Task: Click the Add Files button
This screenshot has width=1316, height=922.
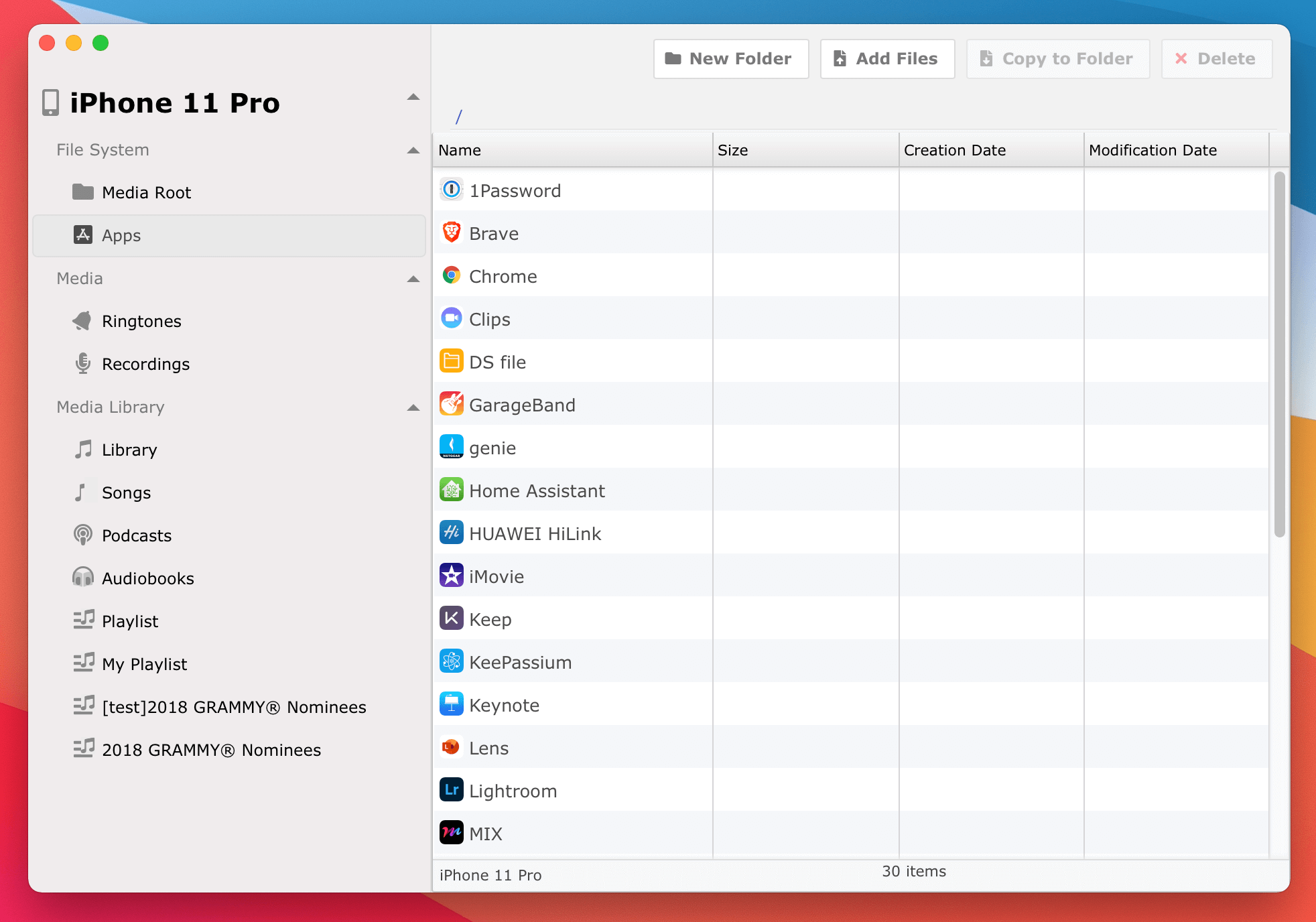Action: 887,59
